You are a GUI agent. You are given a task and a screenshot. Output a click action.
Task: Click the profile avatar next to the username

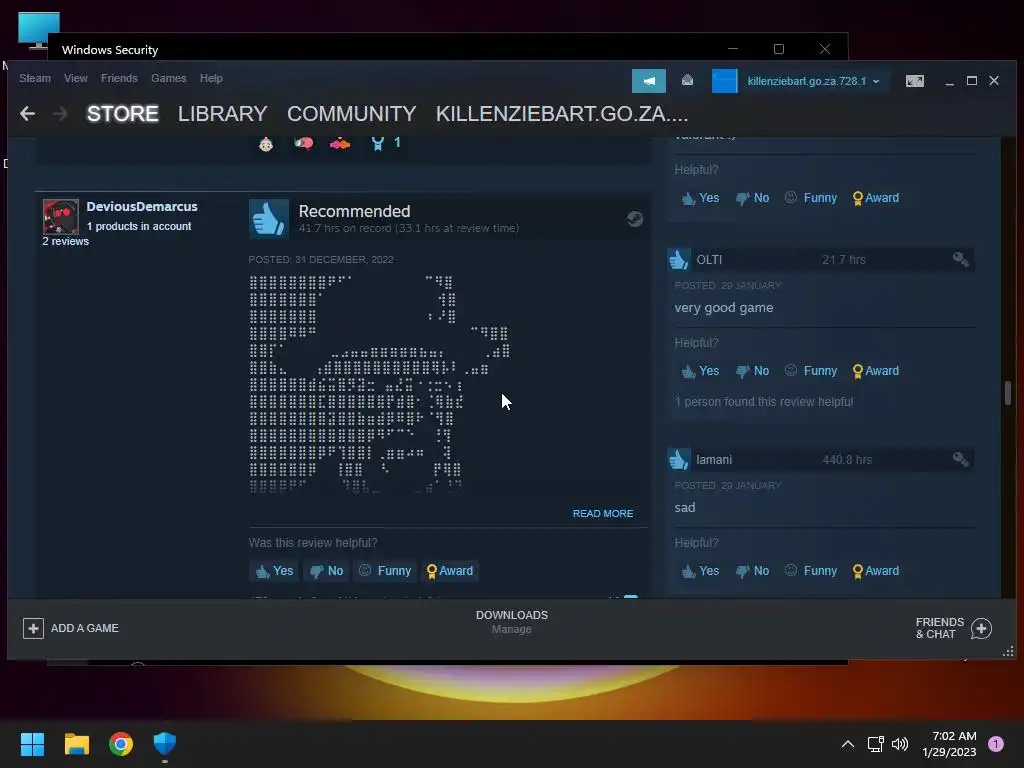click(x=724, y=81)
